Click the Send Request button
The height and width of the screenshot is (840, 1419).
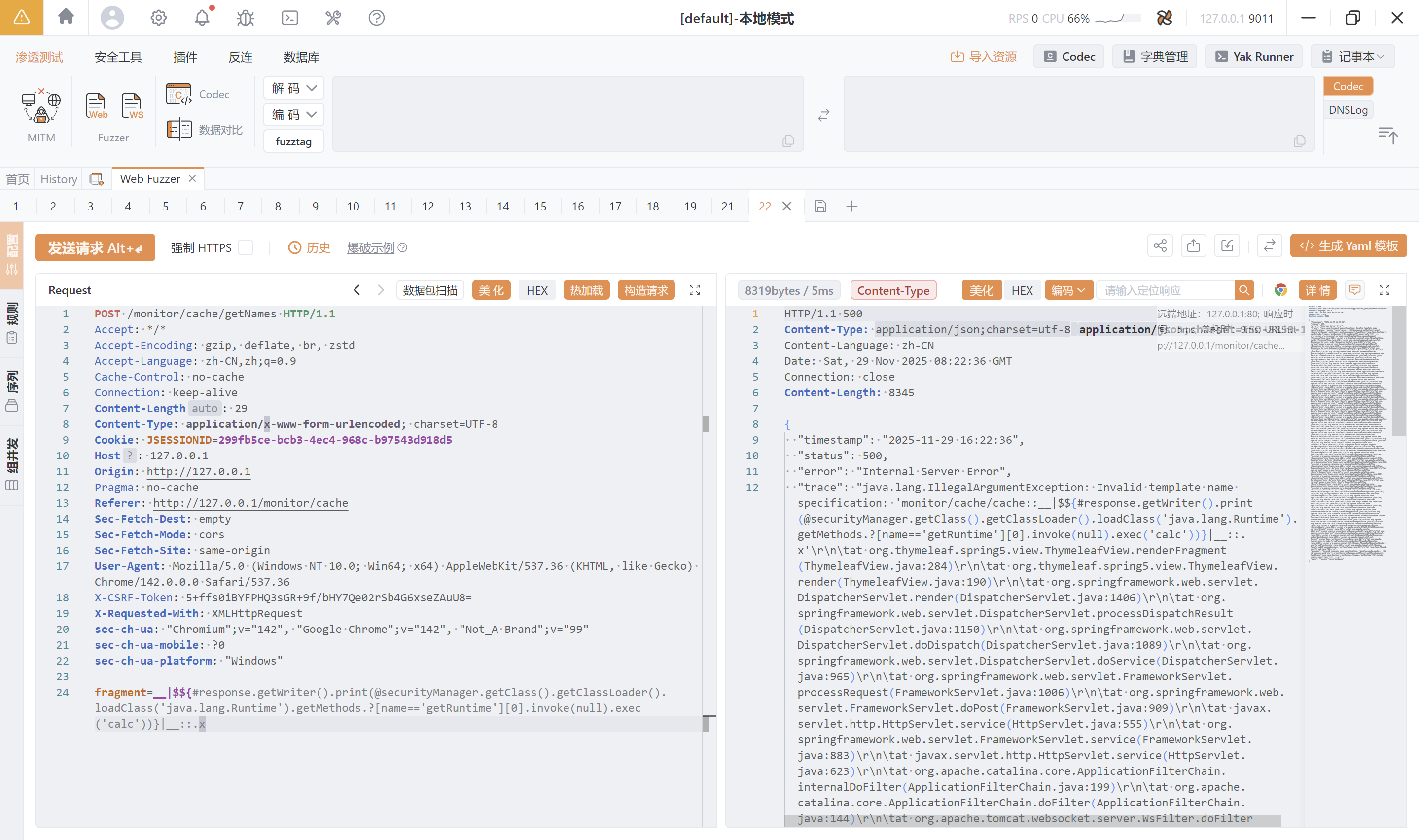(95, 248)
